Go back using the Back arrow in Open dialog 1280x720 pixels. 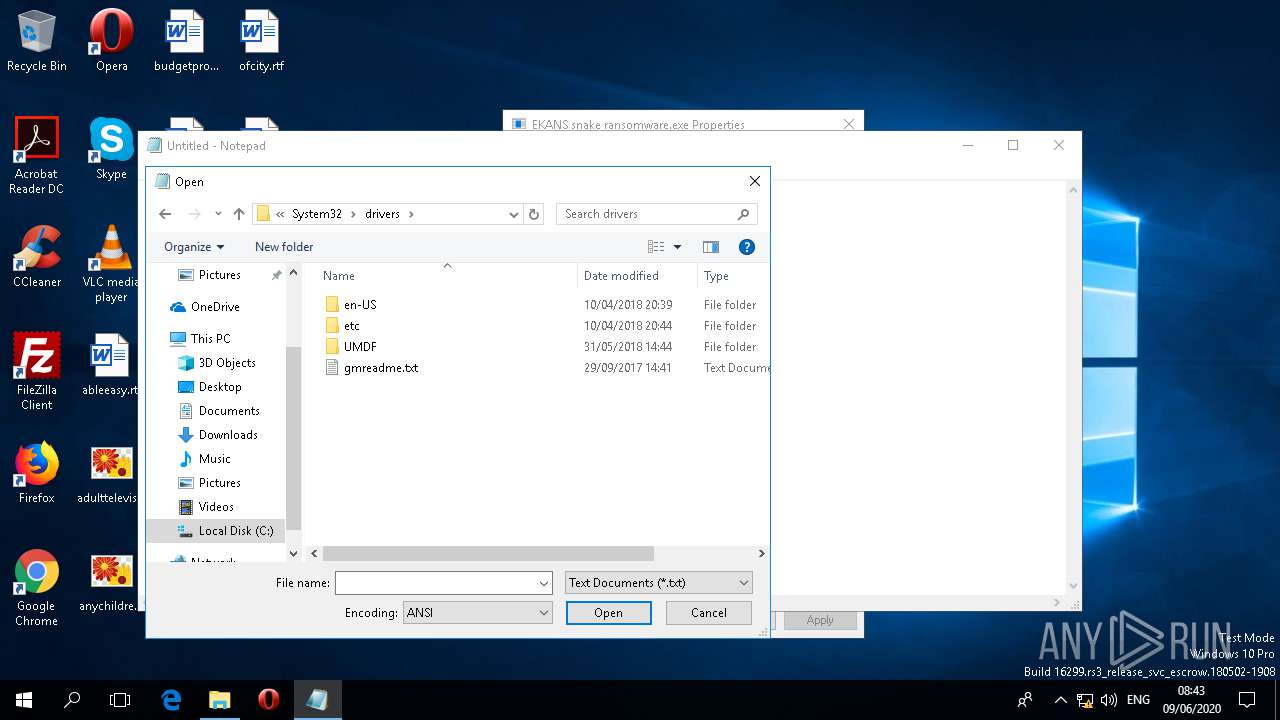coord(165,214)
